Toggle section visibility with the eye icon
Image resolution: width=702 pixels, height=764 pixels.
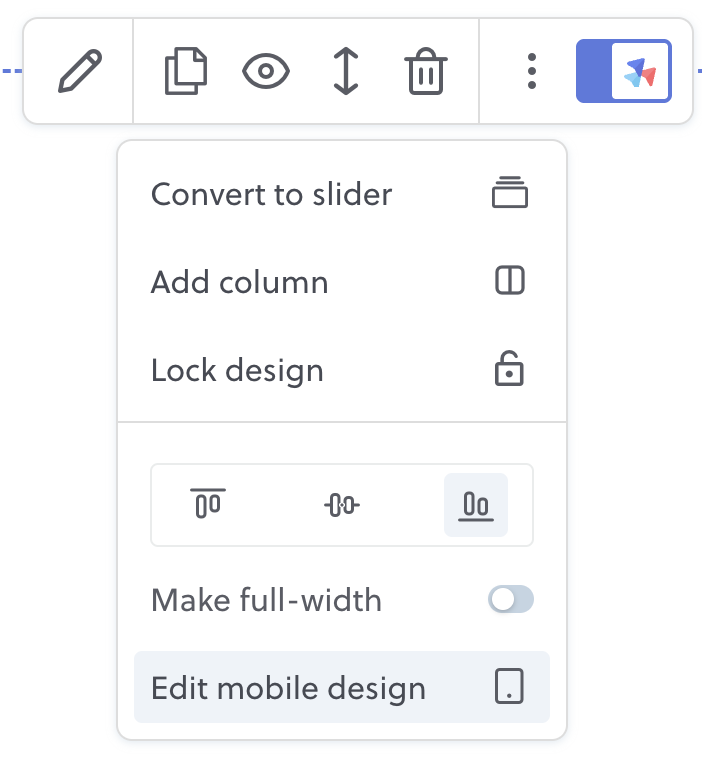pos(266,71)
